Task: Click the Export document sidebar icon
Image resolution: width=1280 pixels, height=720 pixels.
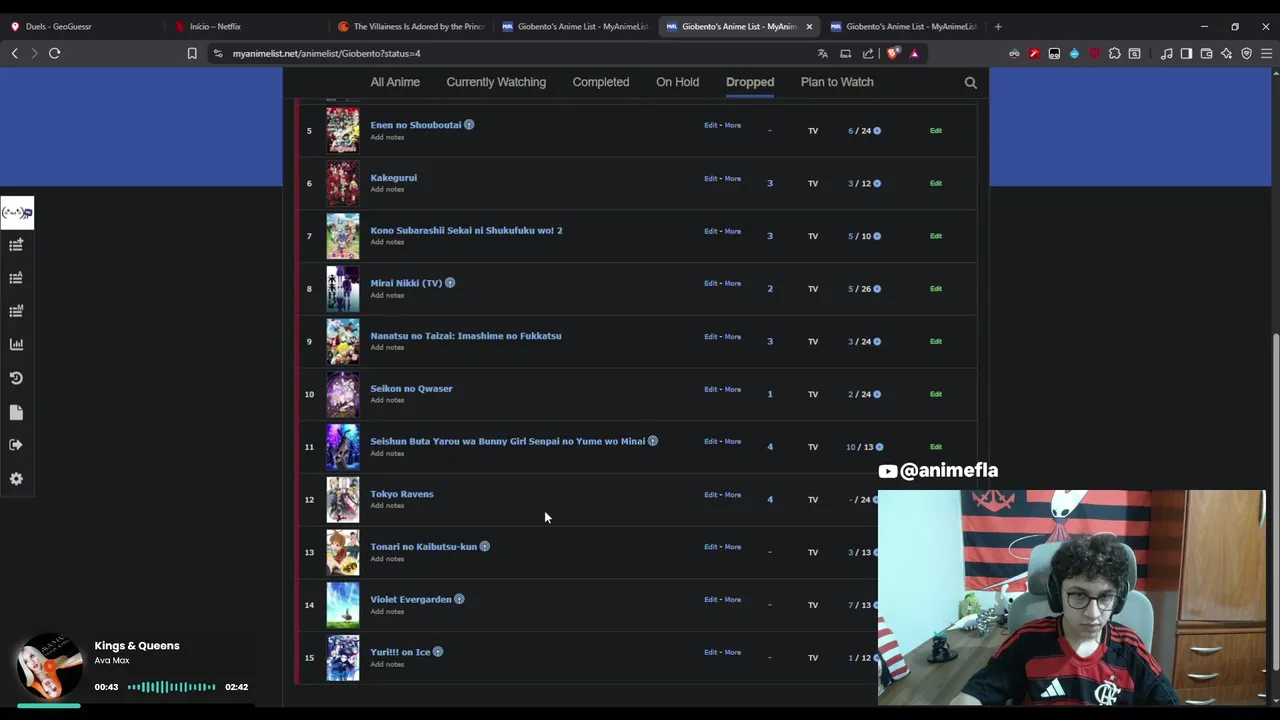Action: 16,412
